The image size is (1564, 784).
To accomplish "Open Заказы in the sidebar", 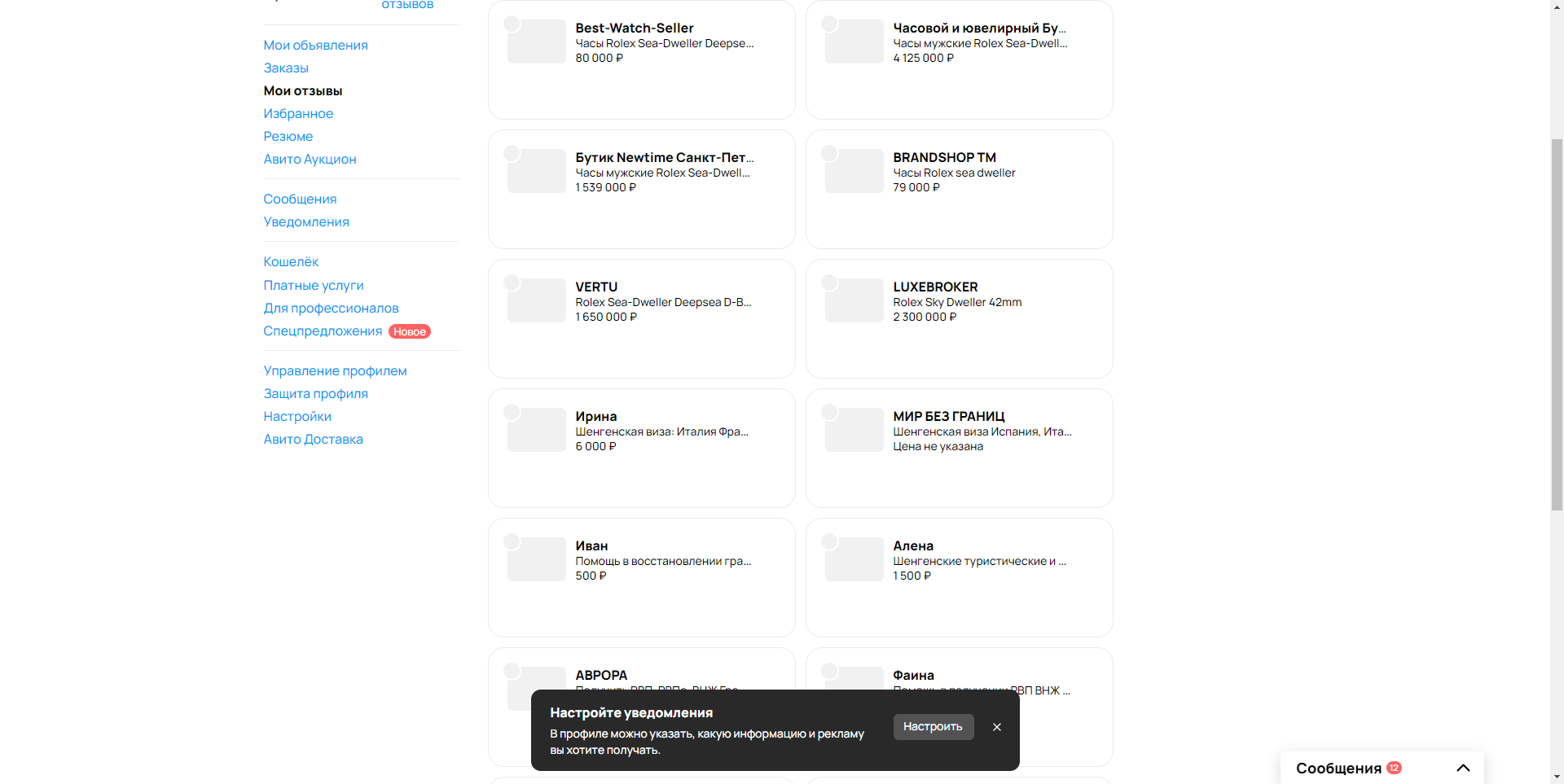I will [x=286, y=68].
